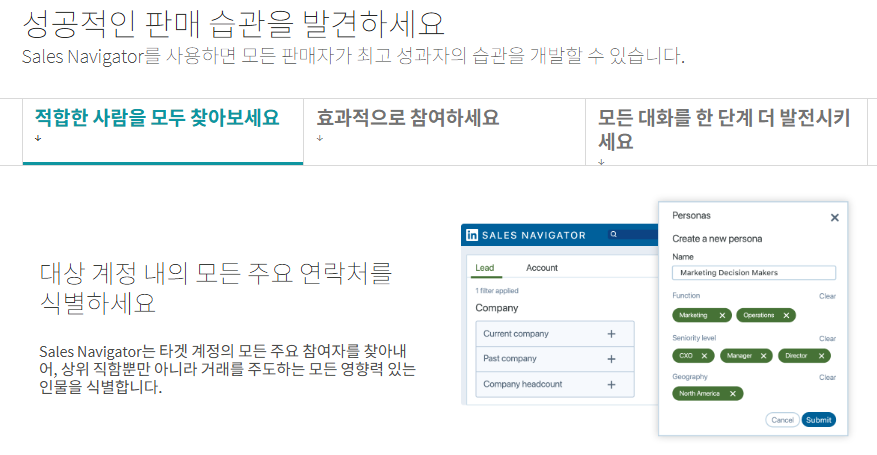Remove the Marketing function chip
The image size is (877, 455).
click(722, 315)
